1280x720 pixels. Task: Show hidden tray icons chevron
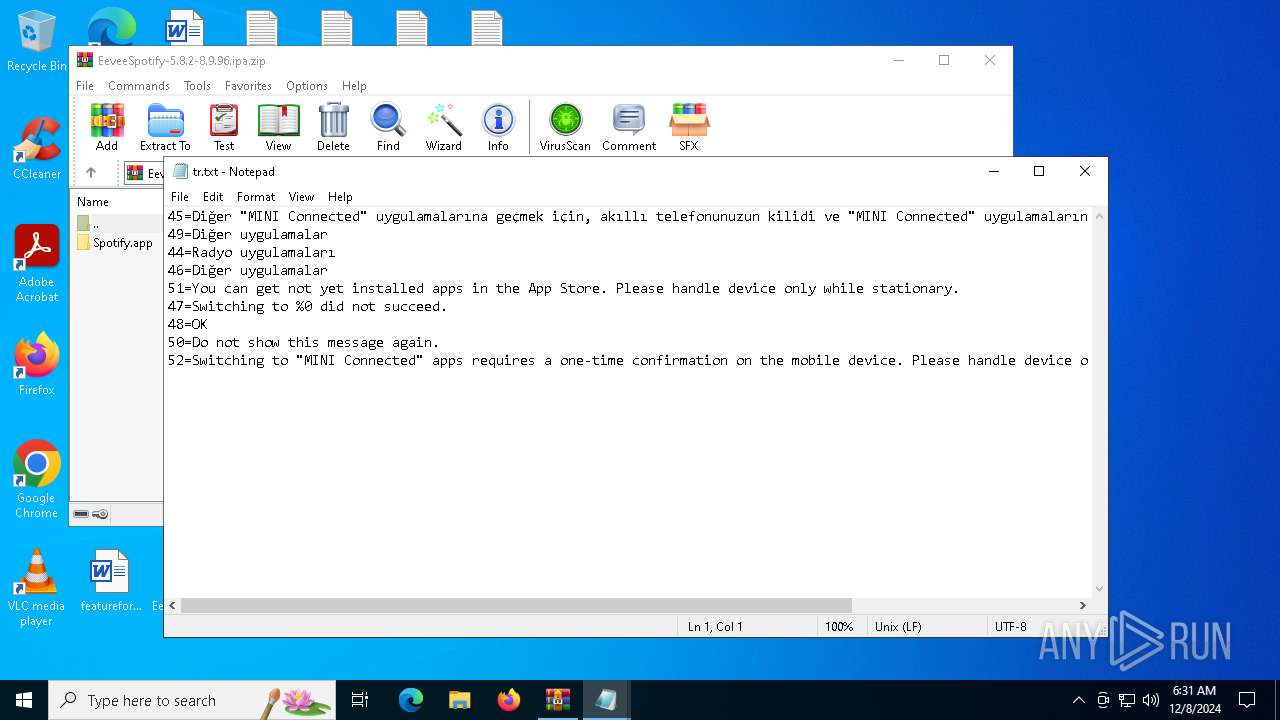[x=1078, y=700]
